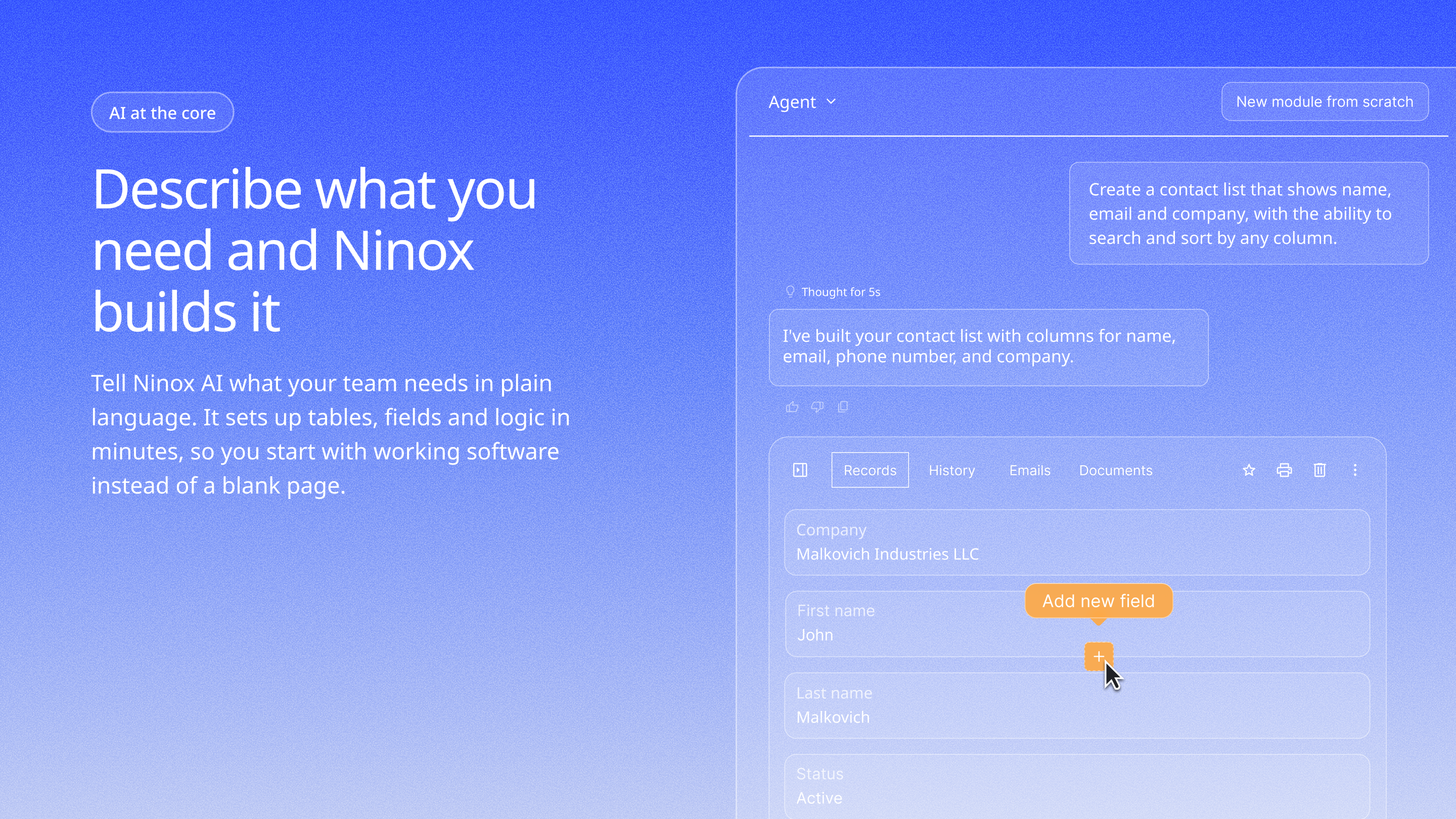Click the Company field with Malkovich Industries LLC
The height and width of the screenshot is (819, 1456).
tap(1077, 542)
